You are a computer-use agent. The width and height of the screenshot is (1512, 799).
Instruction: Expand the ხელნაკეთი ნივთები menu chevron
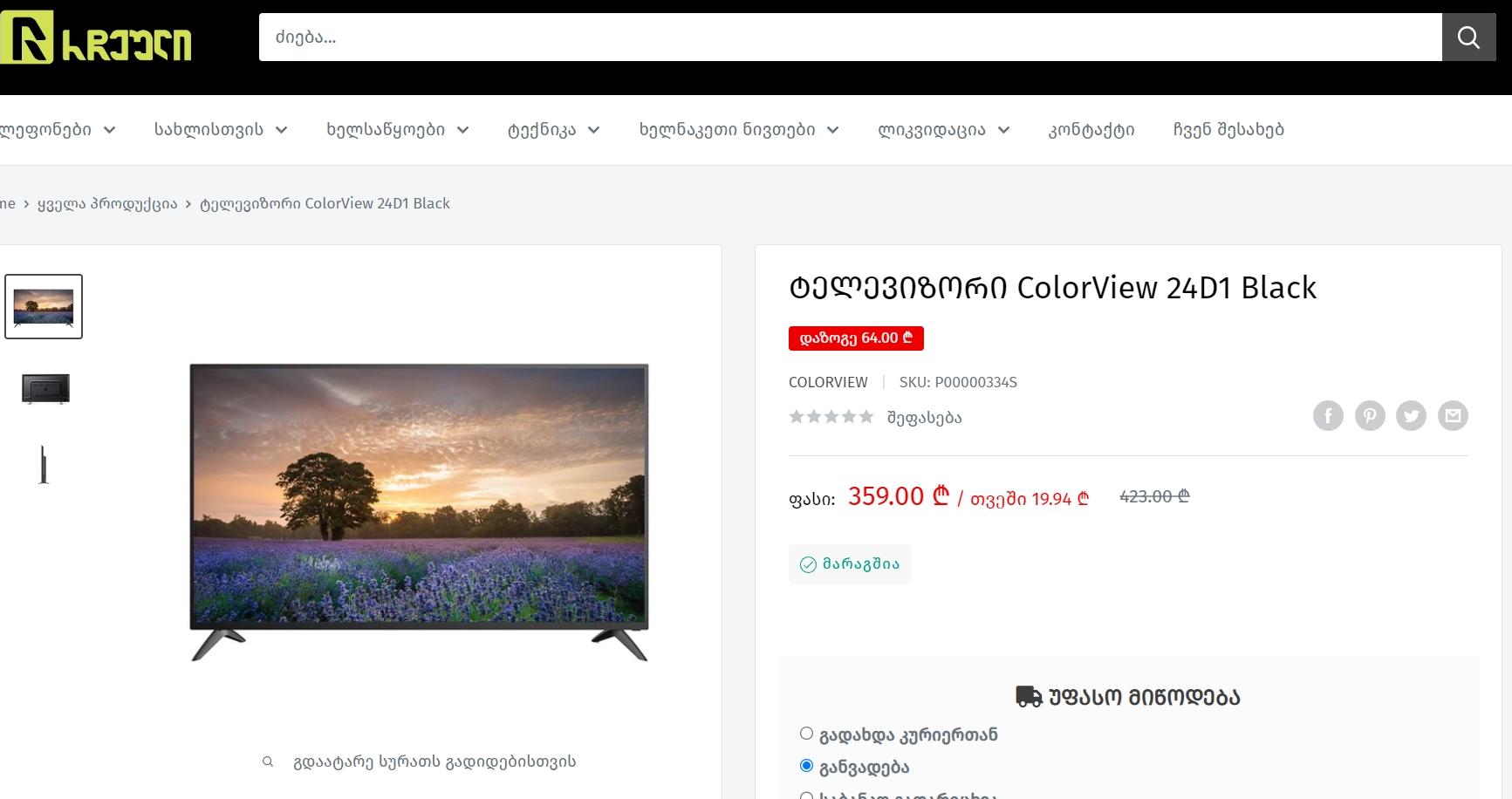coord(832,130)
